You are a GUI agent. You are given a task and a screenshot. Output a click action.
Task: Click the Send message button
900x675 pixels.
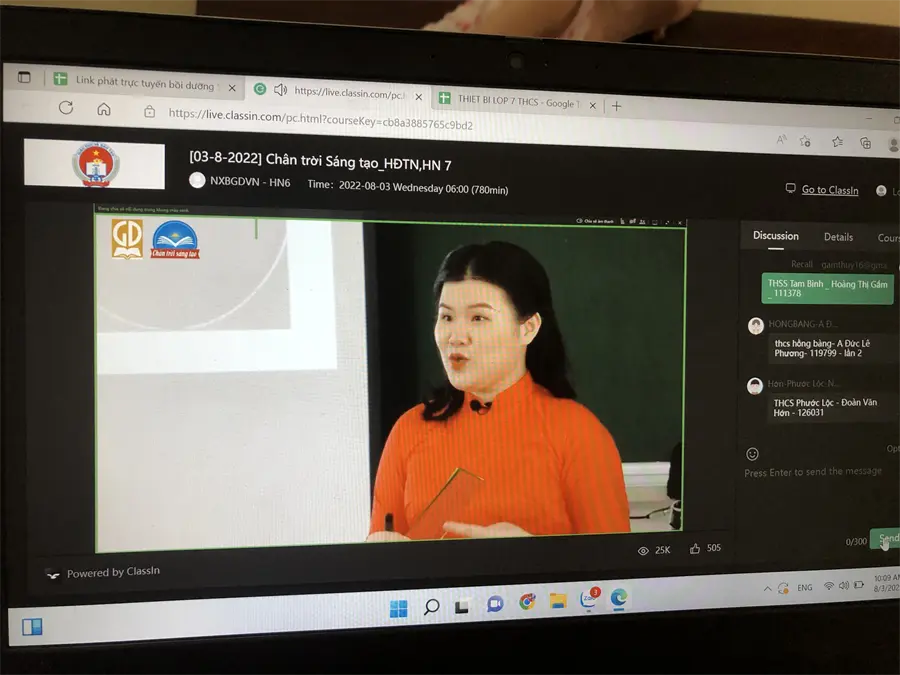[886, 538]
